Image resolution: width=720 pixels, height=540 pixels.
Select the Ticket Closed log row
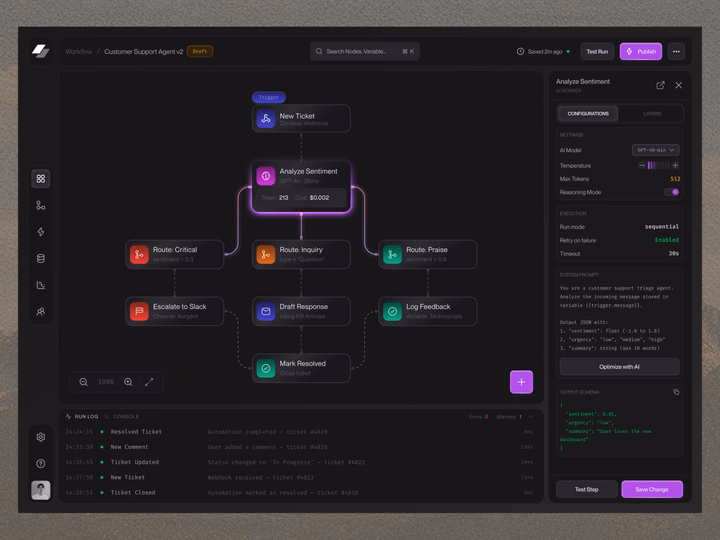[x=299, y=492]
